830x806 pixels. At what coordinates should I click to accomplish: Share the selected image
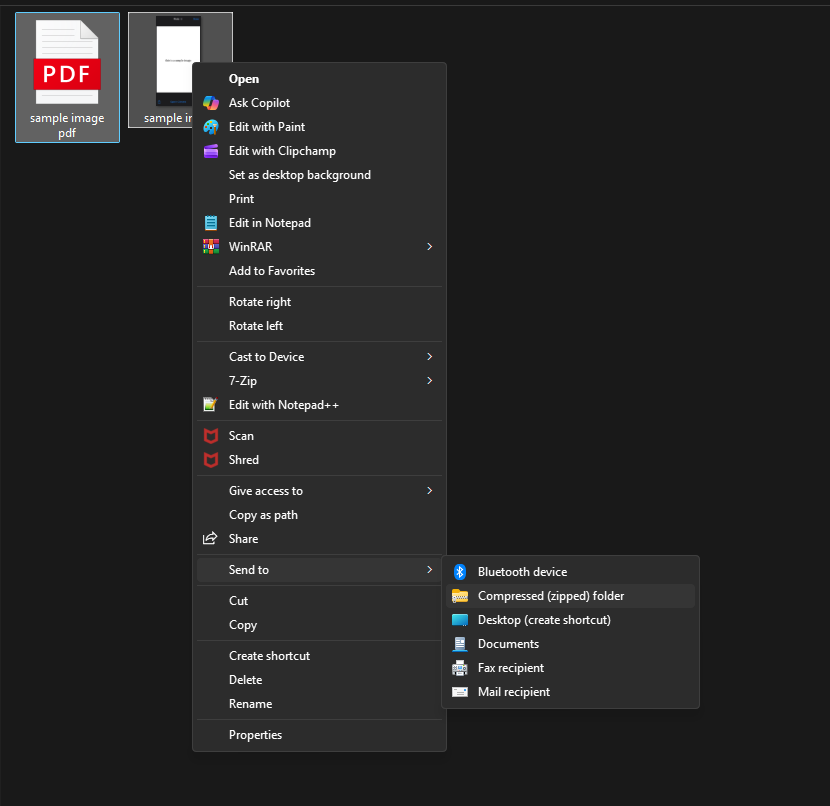[245, 538]
